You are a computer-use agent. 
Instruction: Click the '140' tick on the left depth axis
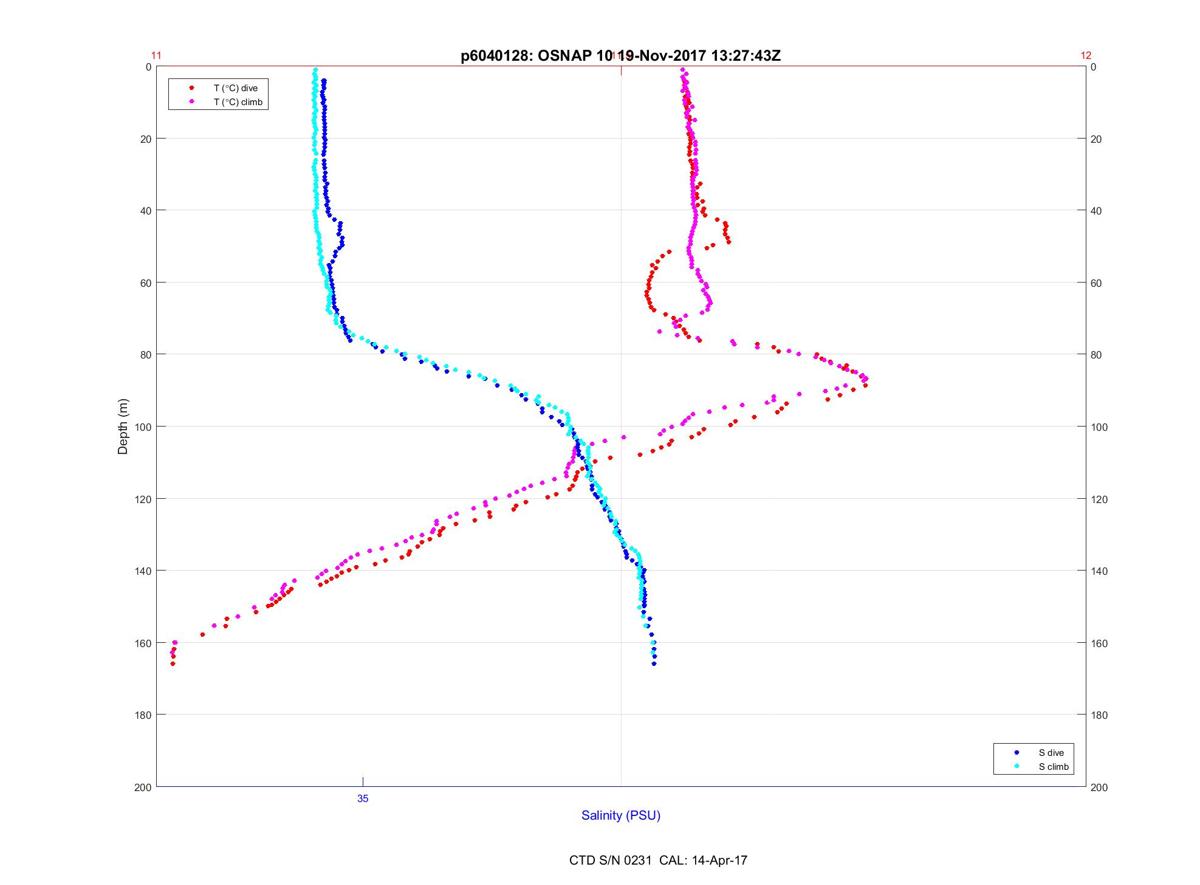click(141, 571)
